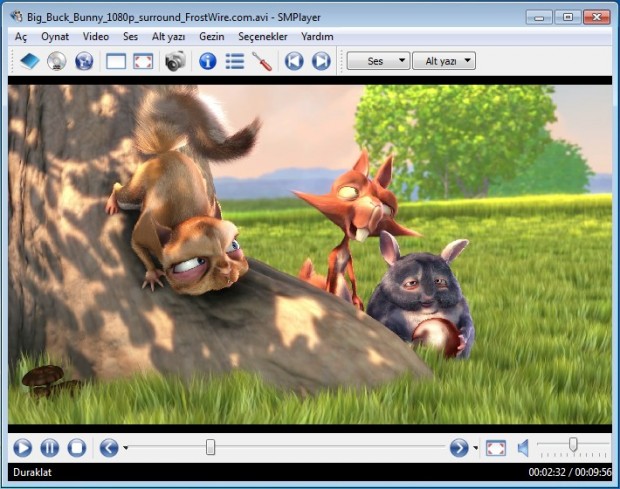Take a screenshot with the camera icon
Viewport: 620px width, 489px height.
[x=174, y=61]
